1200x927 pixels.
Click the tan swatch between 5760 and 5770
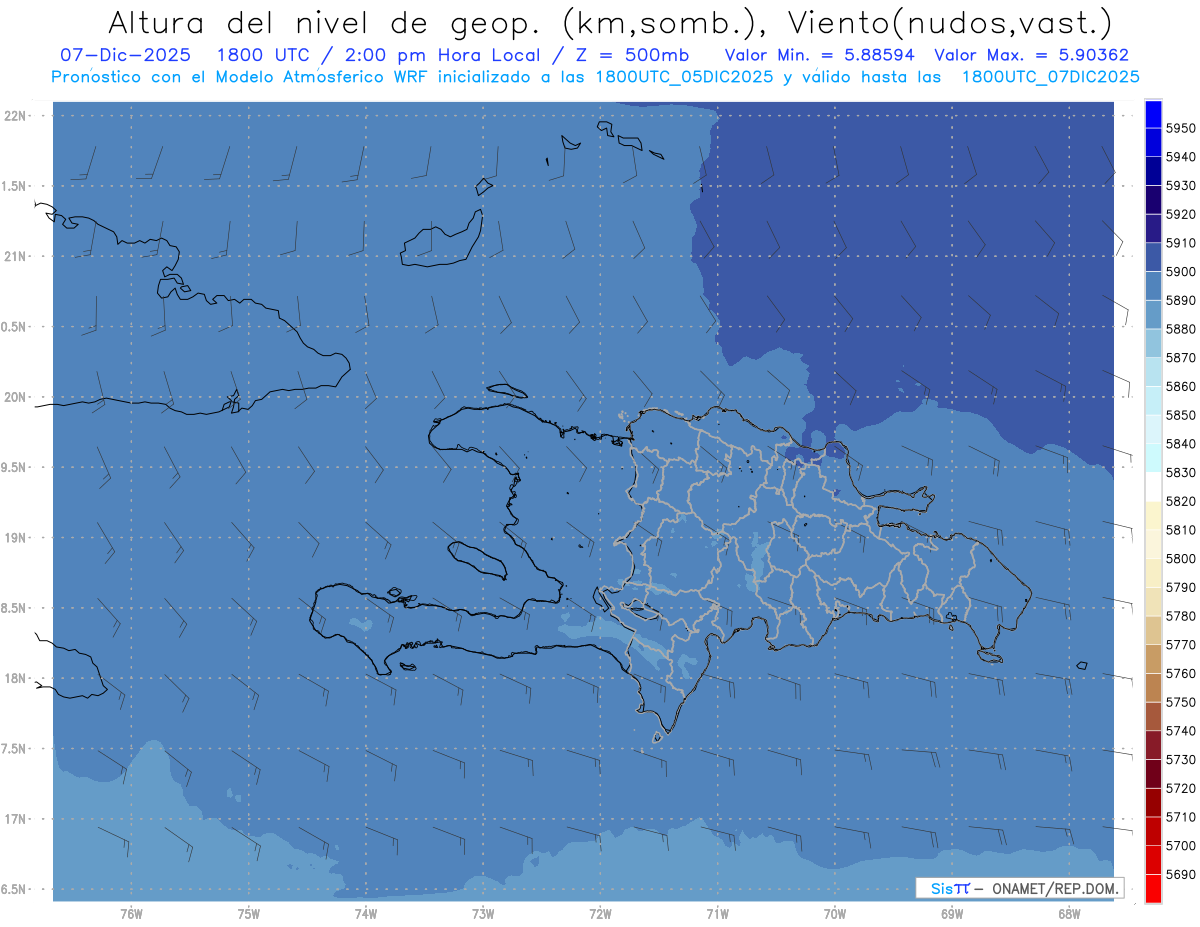click(x=1153, y=660)
